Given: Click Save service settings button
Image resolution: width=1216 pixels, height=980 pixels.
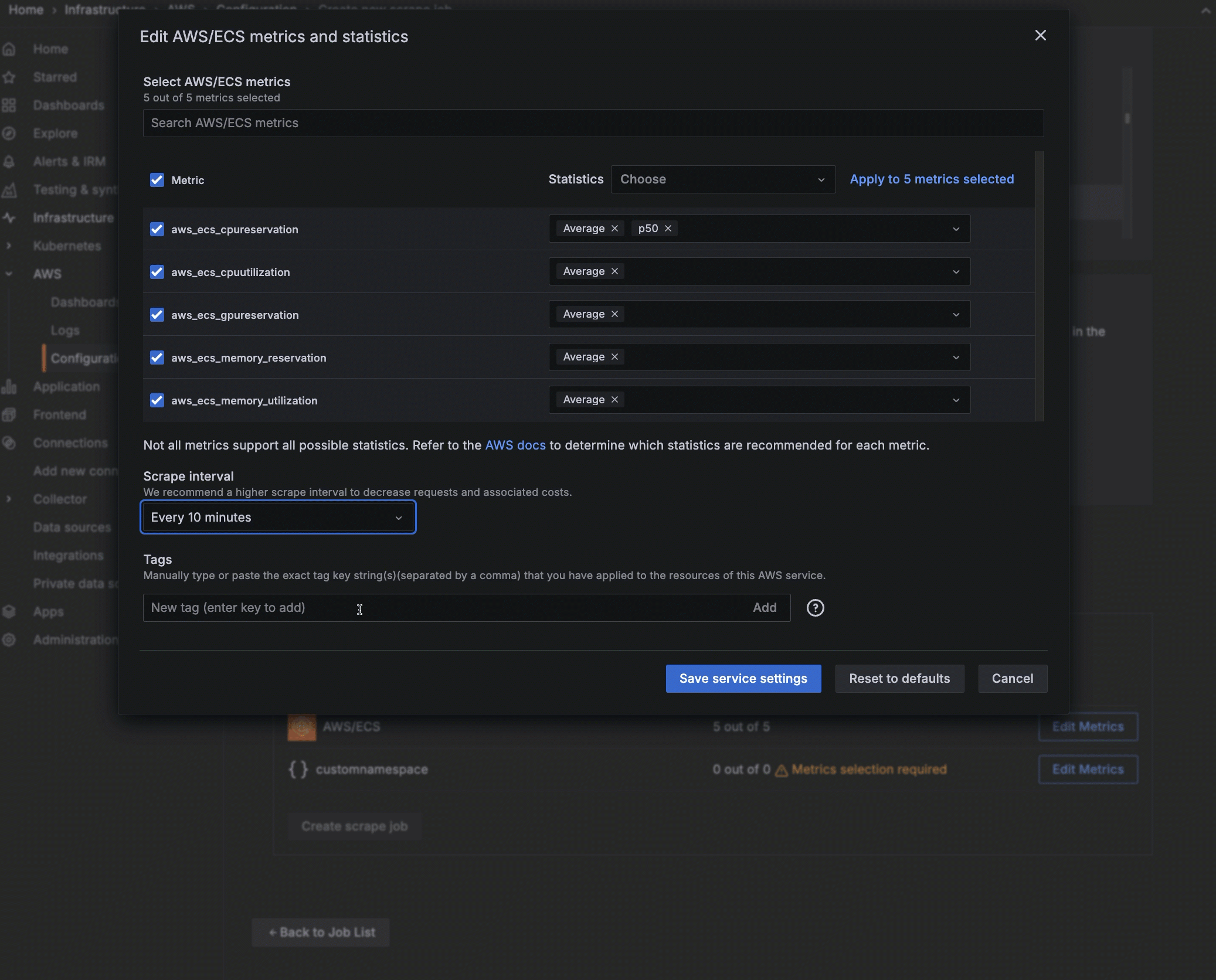Looking at the screenshot, I should tap(743, 679).
